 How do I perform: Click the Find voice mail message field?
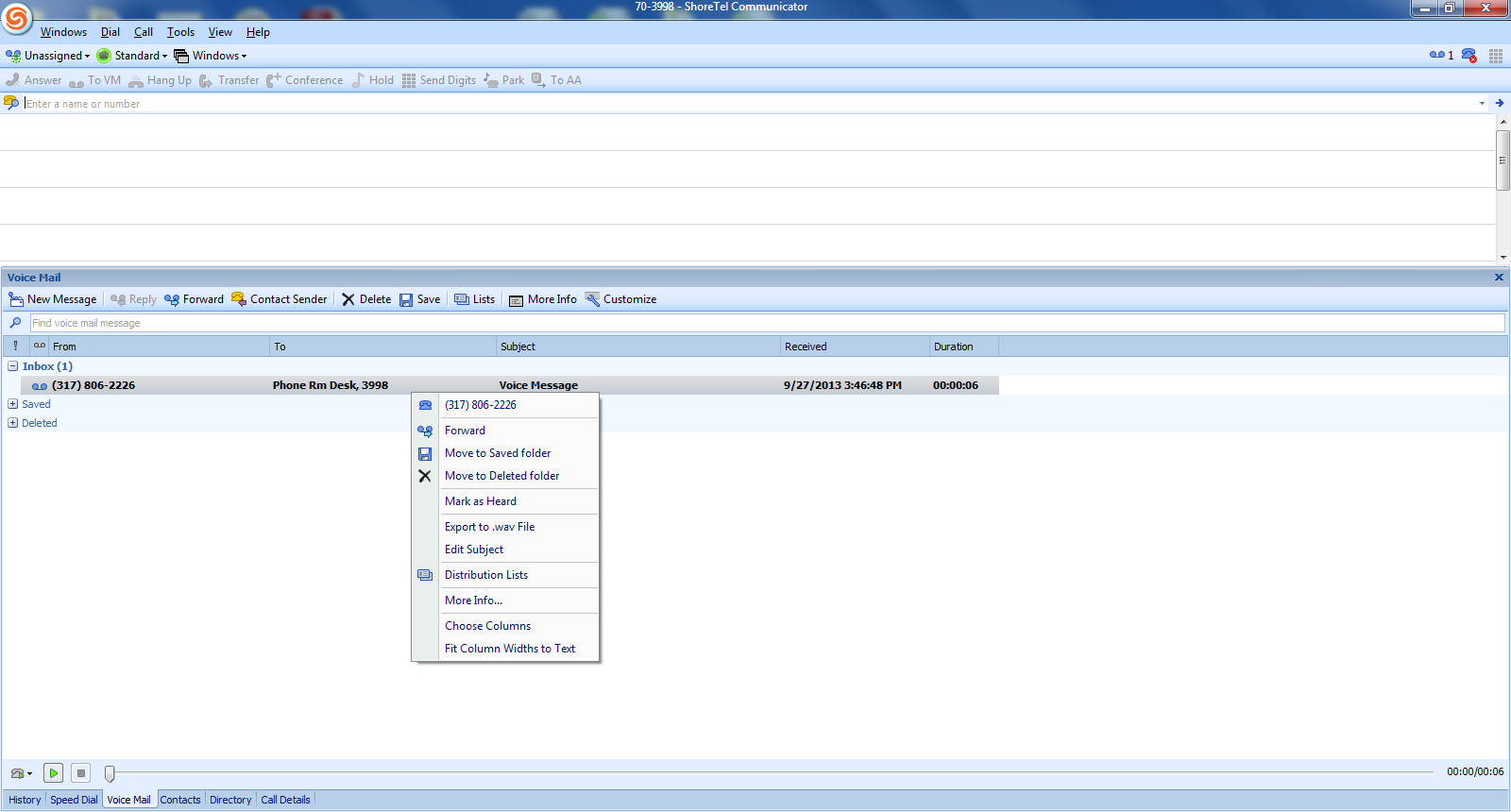(767, 323)
